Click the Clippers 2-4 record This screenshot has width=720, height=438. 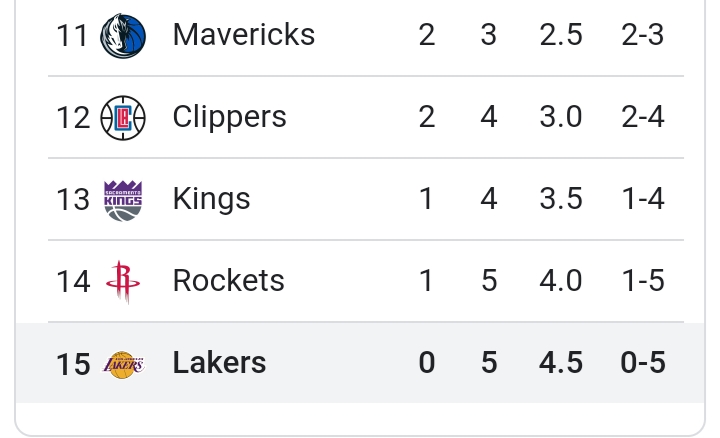pyautogui.click(x=642, y=117)
